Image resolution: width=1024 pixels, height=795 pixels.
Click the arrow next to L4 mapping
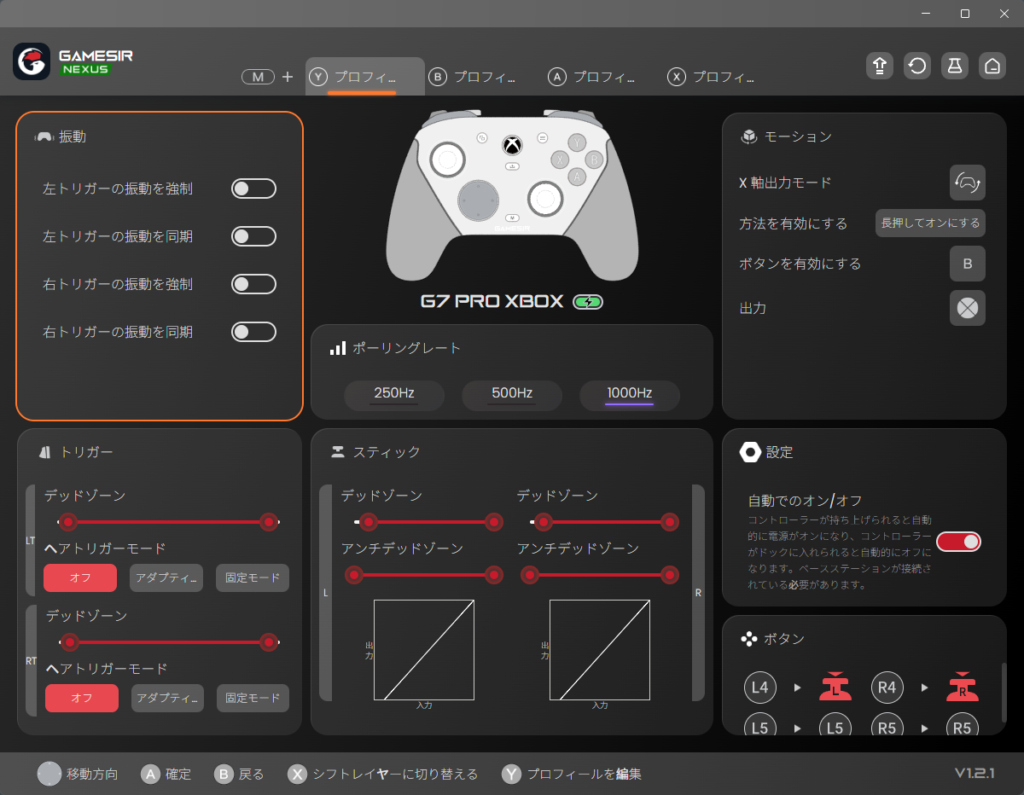(797, 687)
